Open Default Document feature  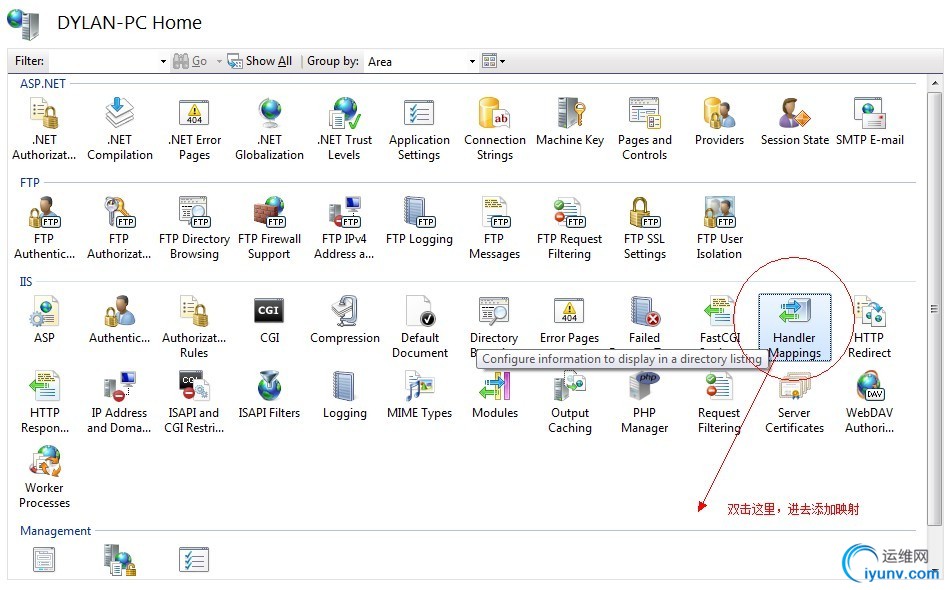419,327
